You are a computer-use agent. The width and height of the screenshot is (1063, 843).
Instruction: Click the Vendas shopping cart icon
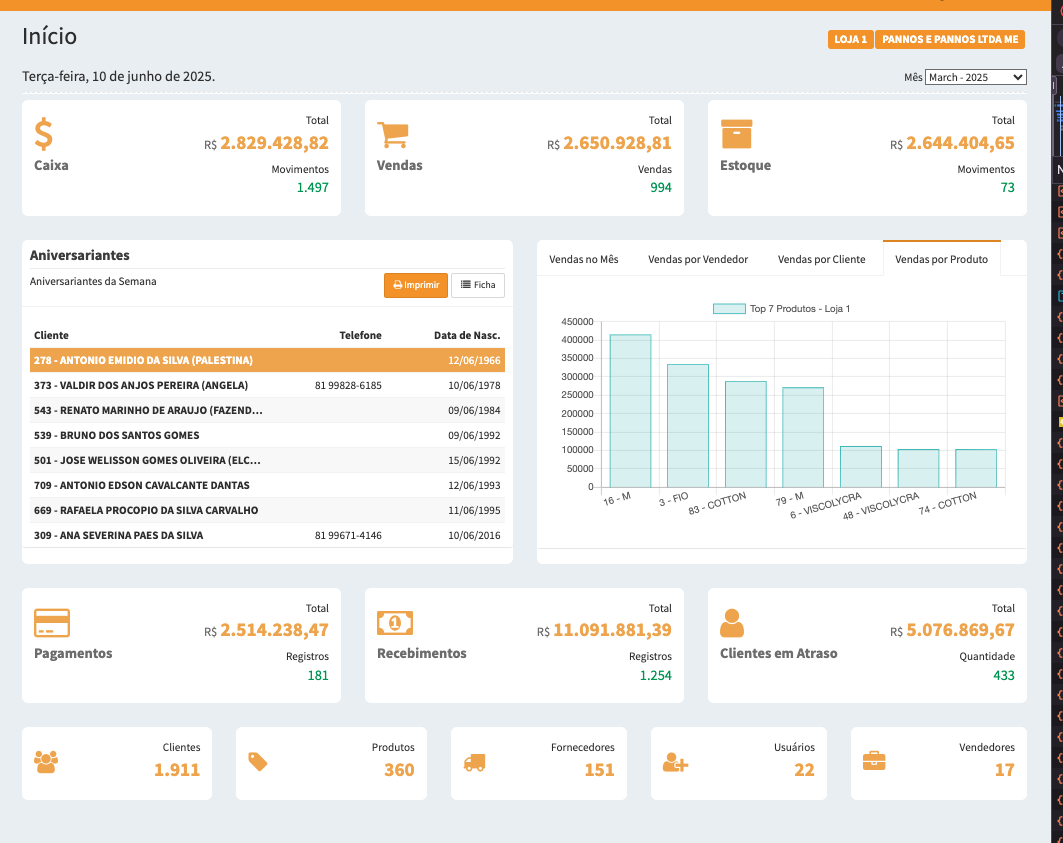(393, 135)
